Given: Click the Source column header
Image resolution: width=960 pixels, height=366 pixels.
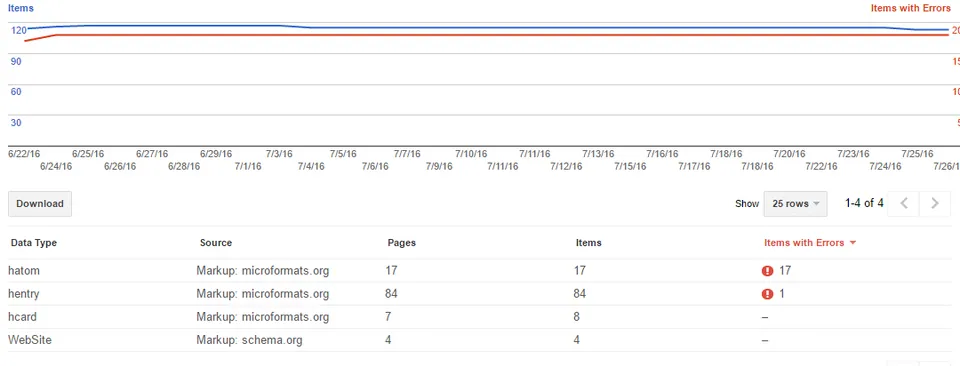Looking at the screenshot, I should click(216, 243).
